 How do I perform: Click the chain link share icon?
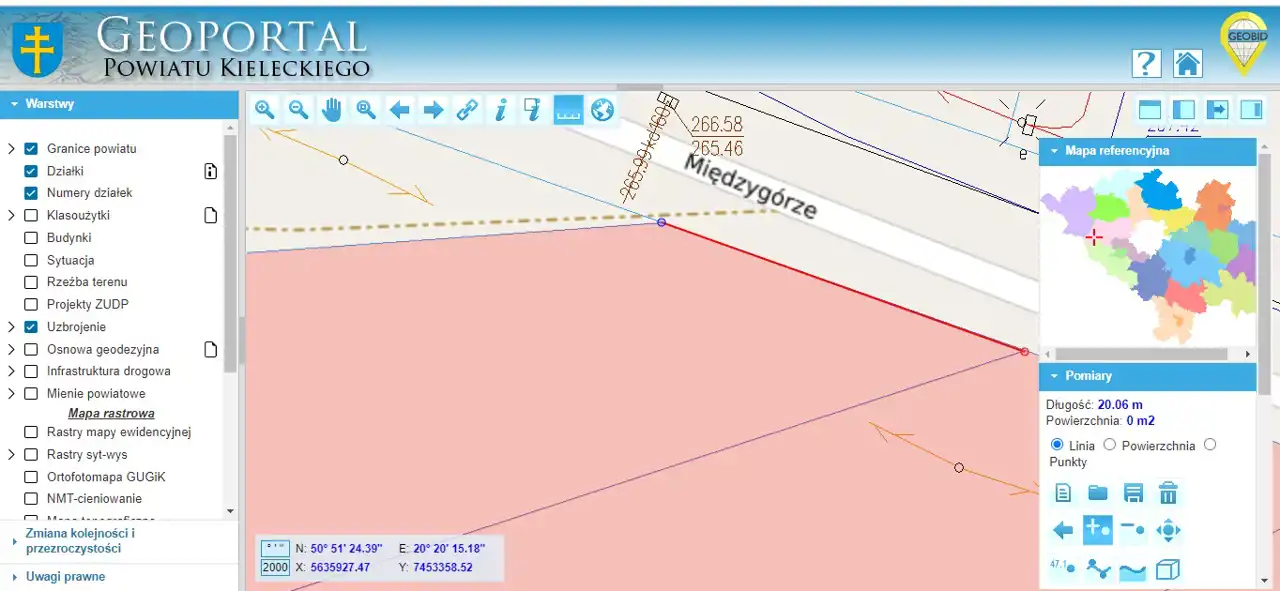pos(467,110)
